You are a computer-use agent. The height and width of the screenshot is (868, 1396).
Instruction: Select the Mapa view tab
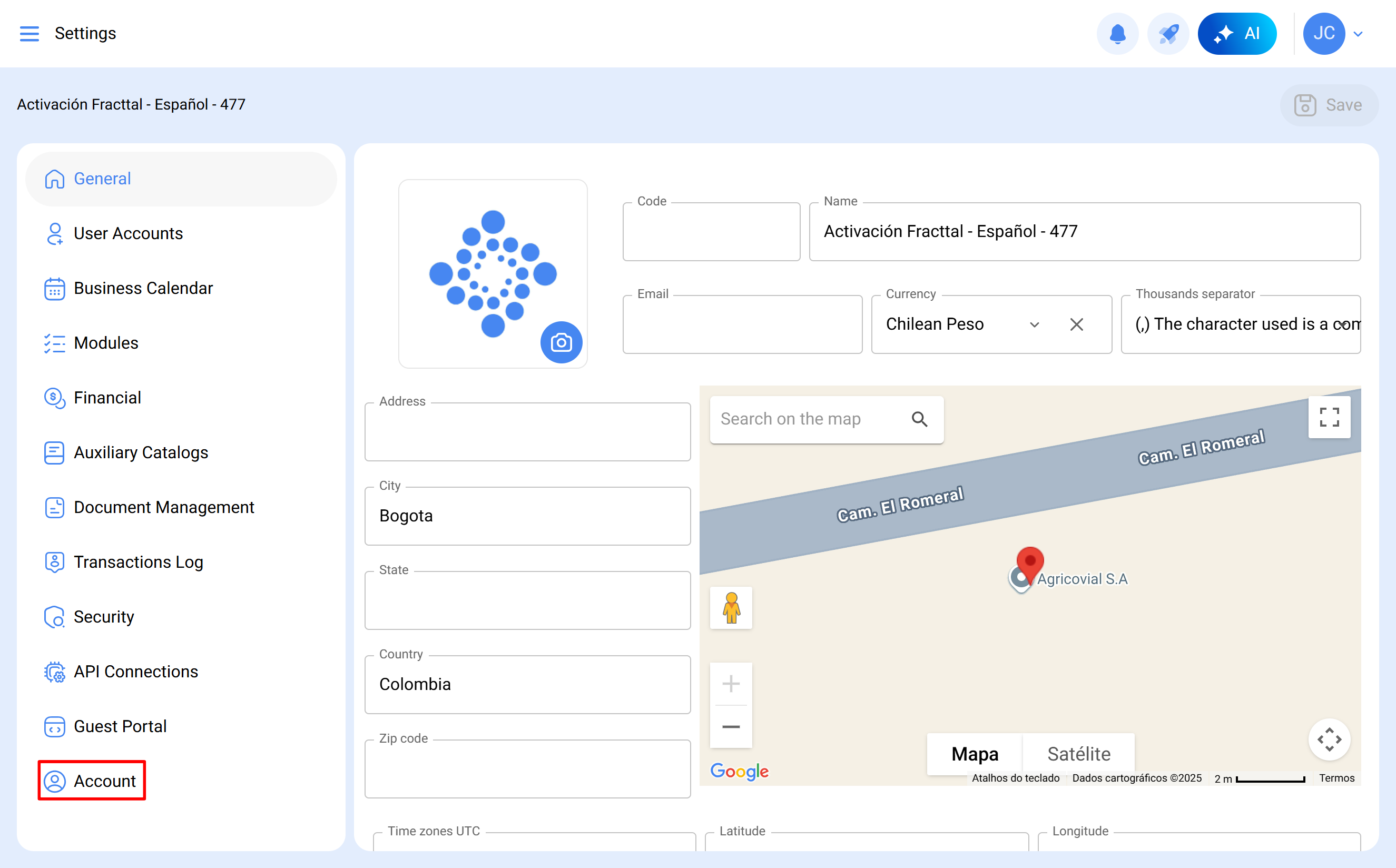point(974,753)
